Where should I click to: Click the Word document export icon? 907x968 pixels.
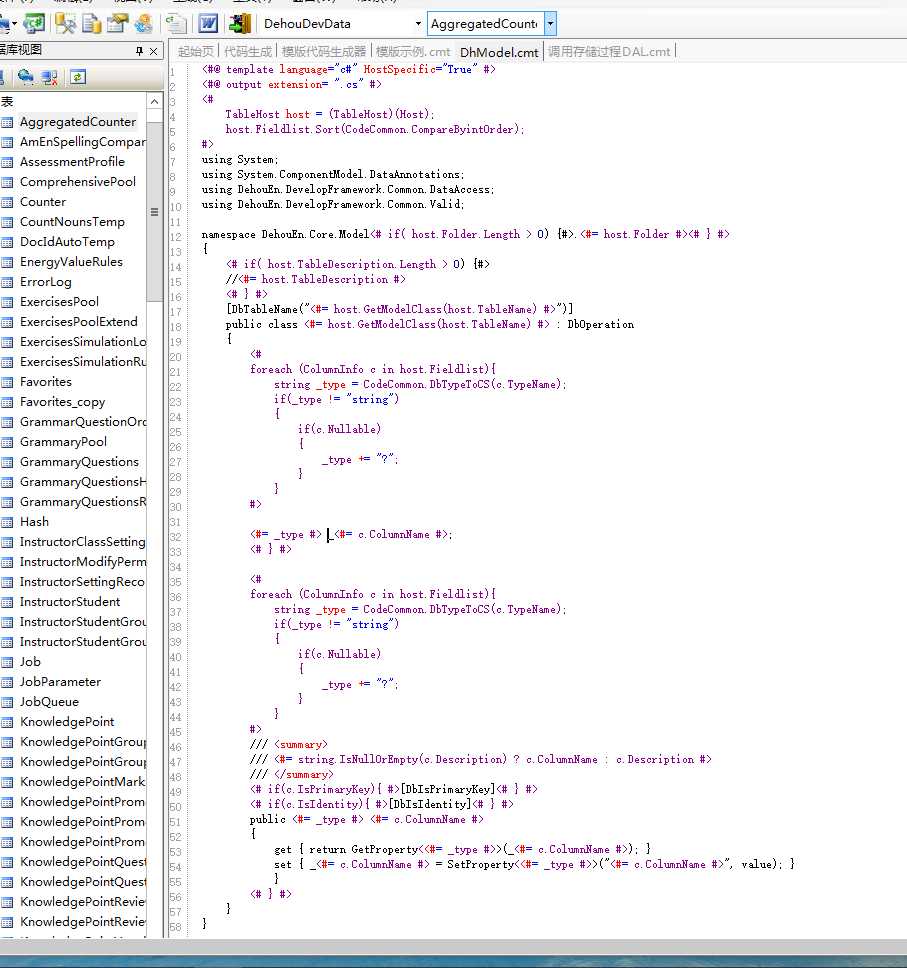tap(208, 23)
